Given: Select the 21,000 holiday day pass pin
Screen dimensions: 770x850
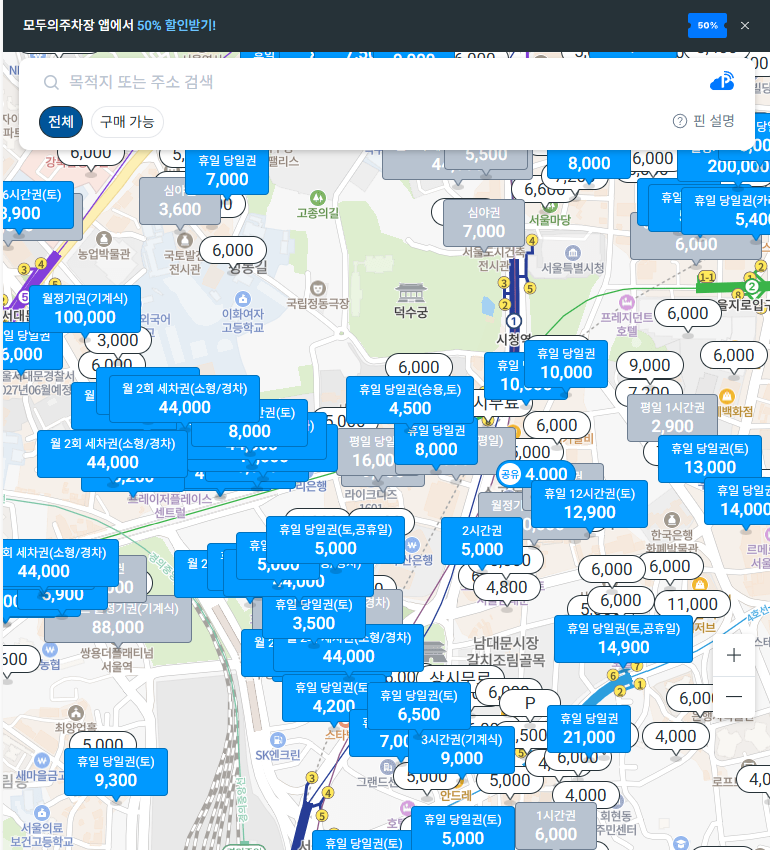Looking at the screenshot, I should pyautogui.click(x=589, y=729).
